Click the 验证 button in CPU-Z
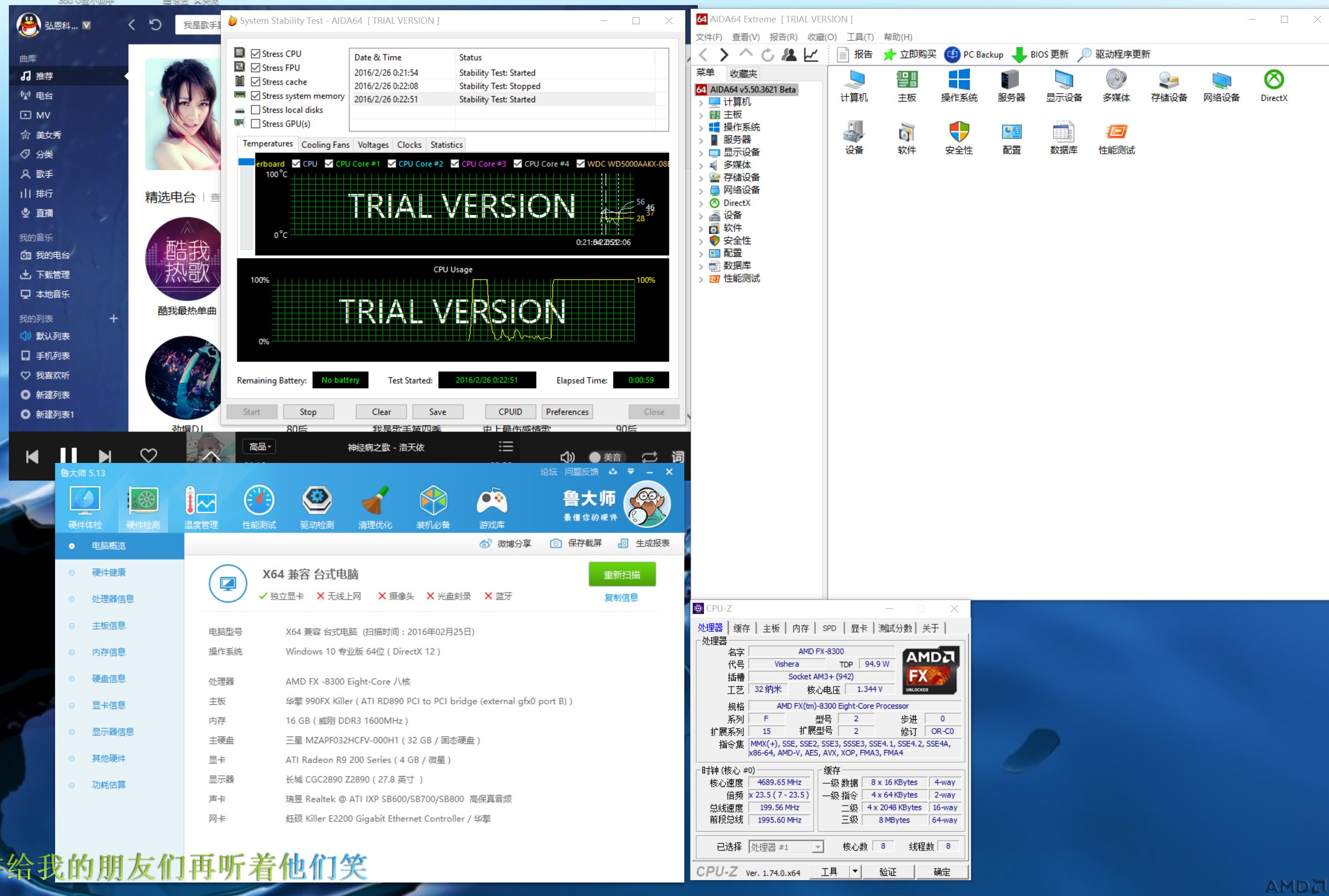 [x=888, y=871]
